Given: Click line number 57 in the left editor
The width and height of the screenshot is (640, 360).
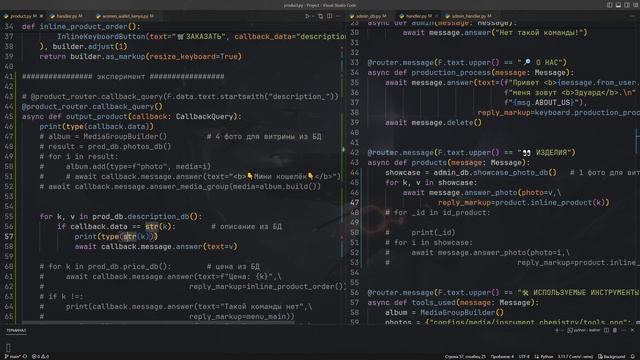Looking at the screenshot, I should (x=9, y=236).
